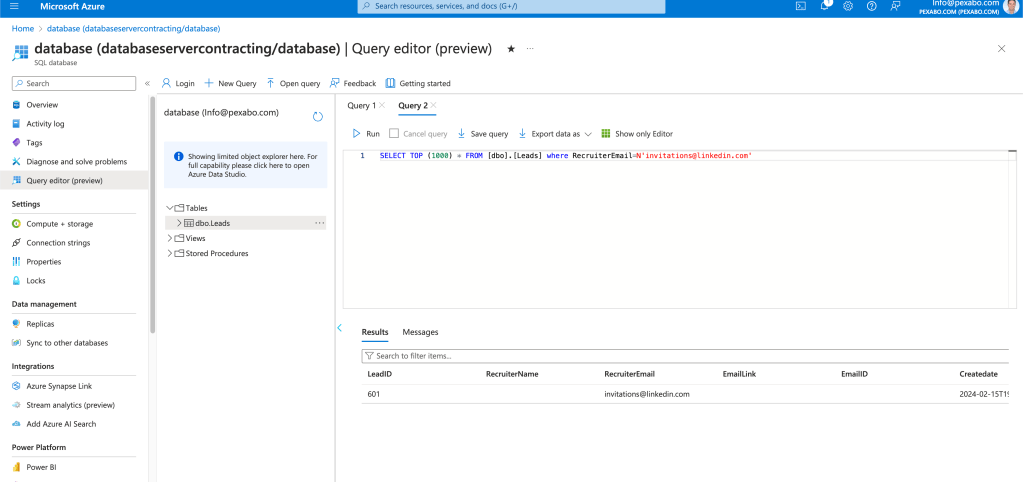Expand the dbo.Leads table
The width and height of the screenshot is (1023, 482).
[179, 223]
